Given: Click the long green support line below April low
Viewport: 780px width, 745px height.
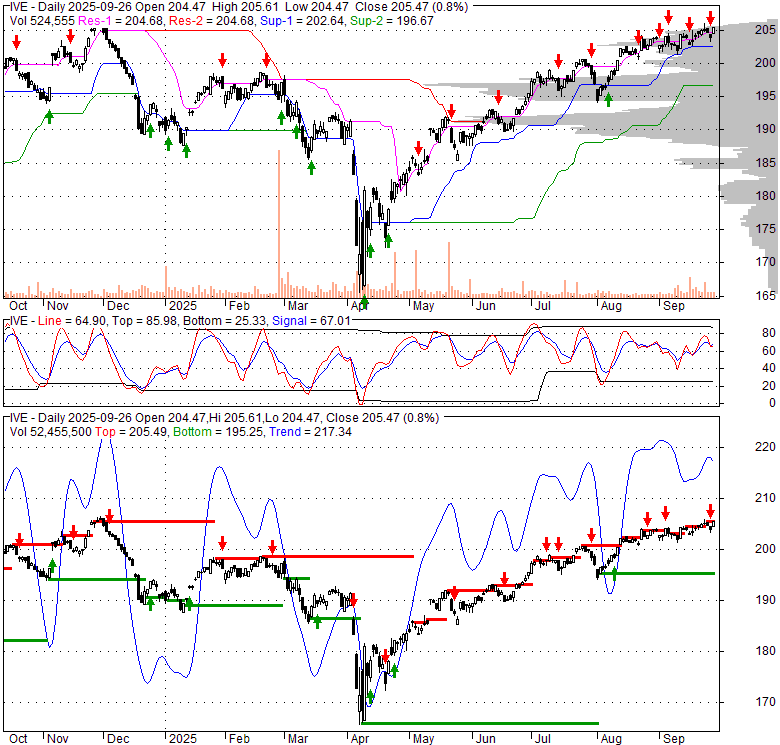Looking at the screenshot, I should coord(481,723).
